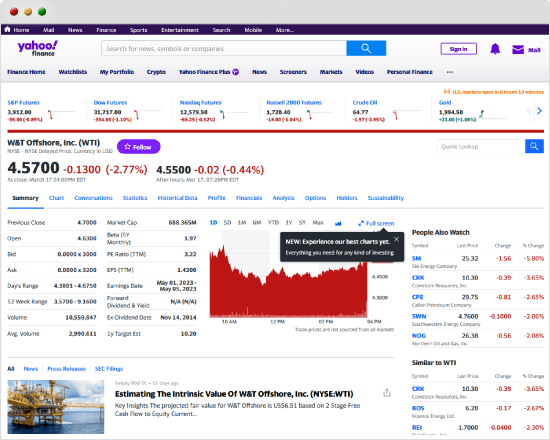The width and height of the screenshot is (550, 440).
Task: Open the Markets menu item
Action: [x=331, y=72]
